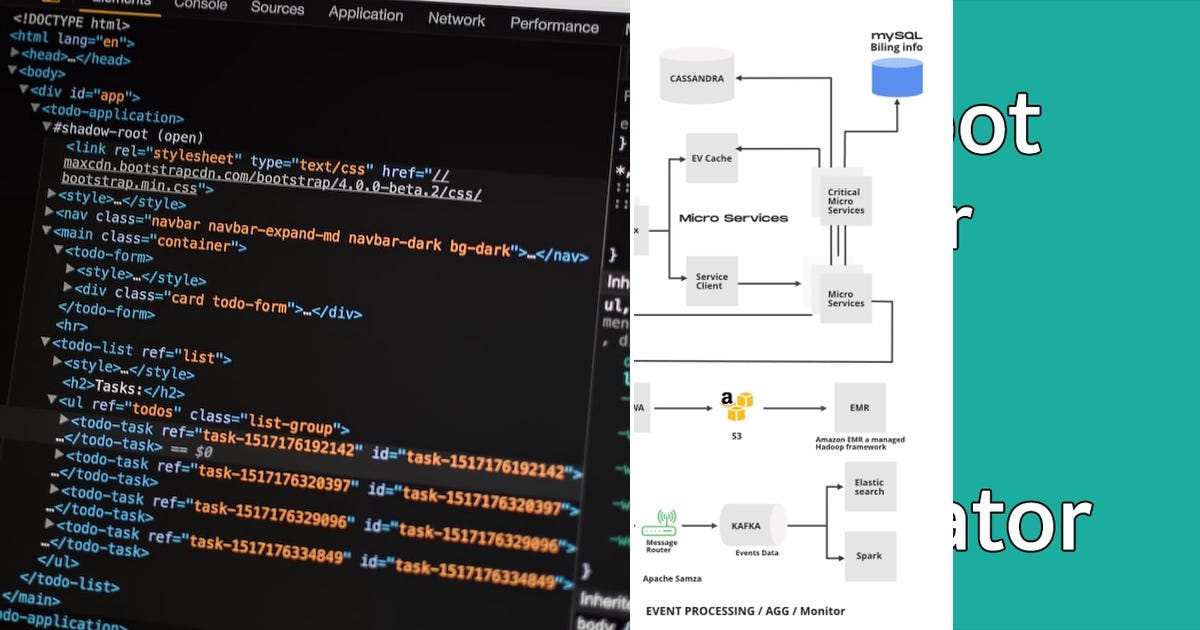Image resolution: width=1200 pixels, height=630 pixels.
Task: Open the Sources tab
Action: point(277,8)
